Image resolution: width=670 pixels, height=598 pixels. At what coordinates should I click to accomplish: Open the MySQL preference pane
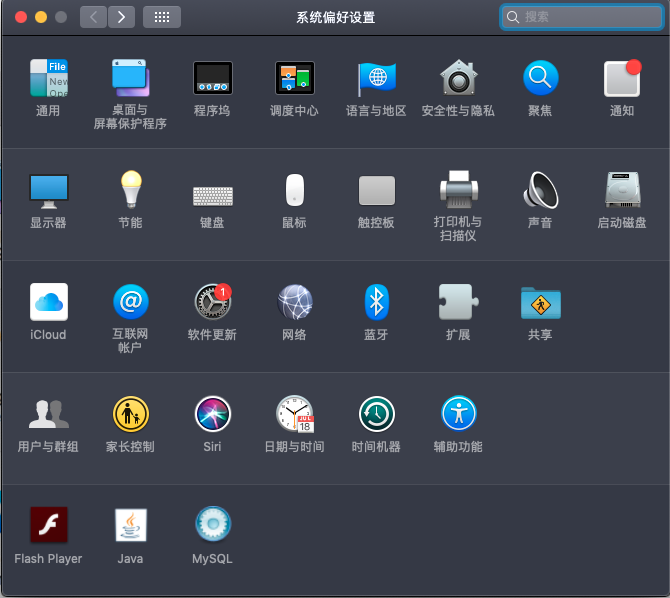[213, 524]
